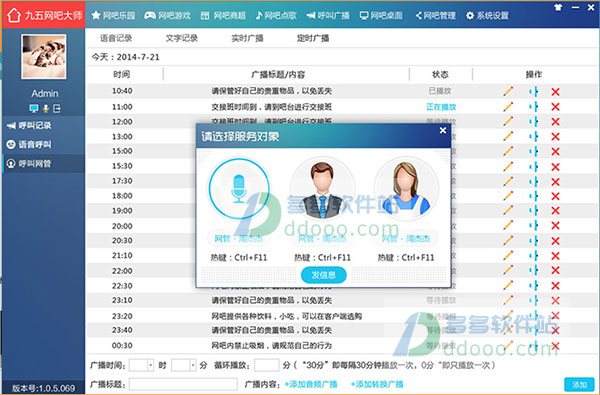Click the 广播标题 input field
The image size is (600, 395).
[x=183, y=384]
